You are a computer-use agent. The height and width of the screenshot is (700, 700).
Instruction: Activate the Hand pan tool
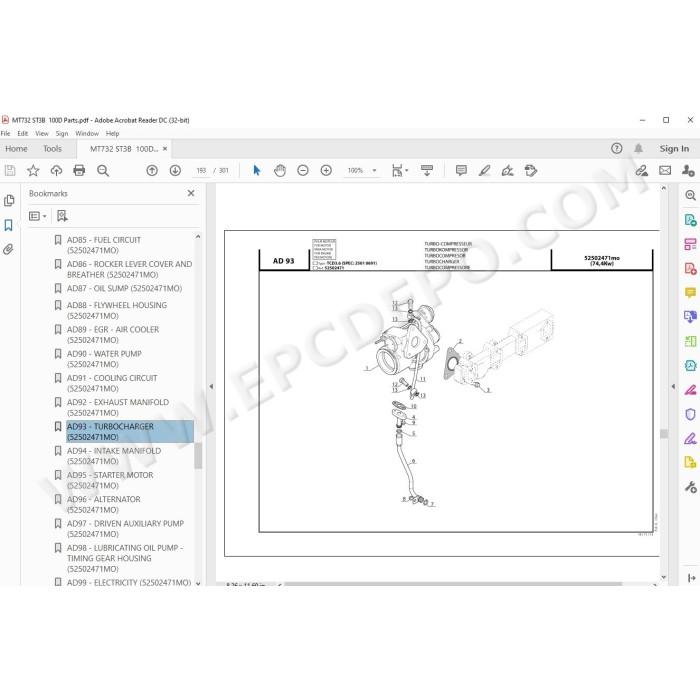(280, 171)
